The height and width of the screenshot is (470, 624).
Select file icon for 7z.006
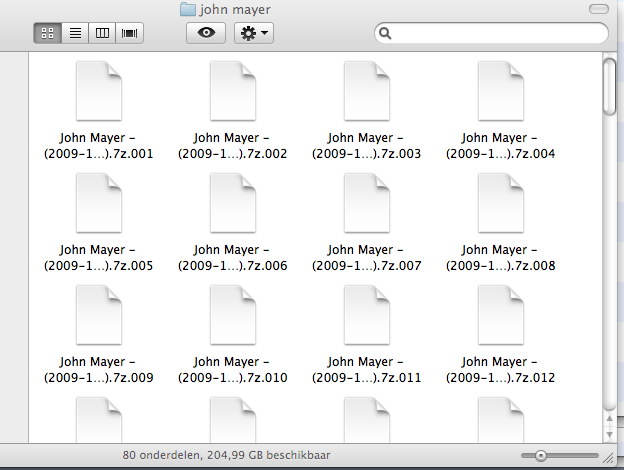point(233,203)
